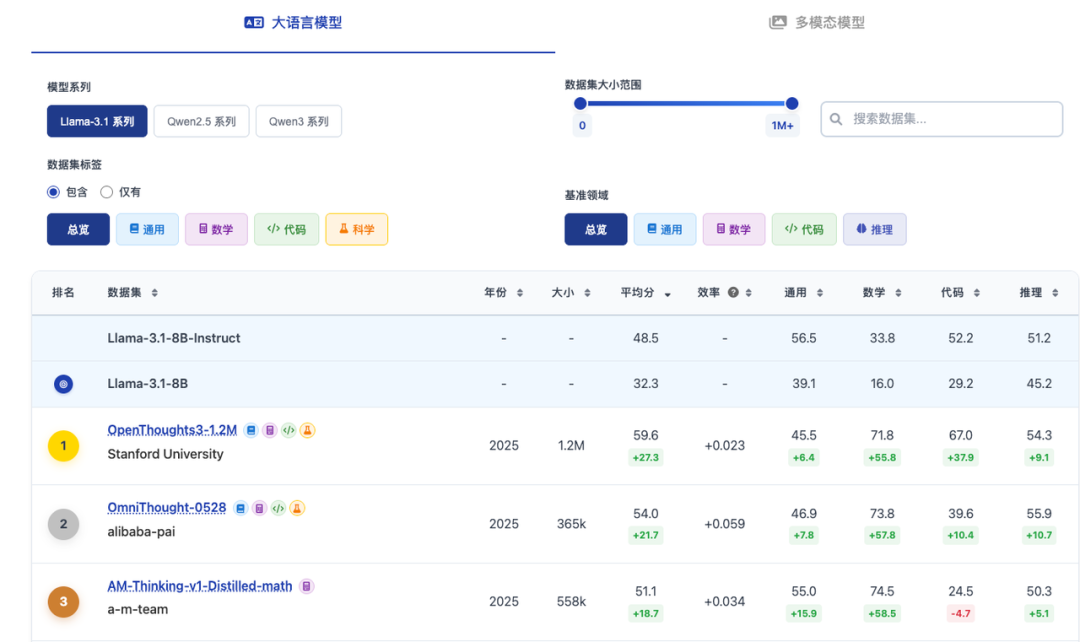
Task: Select the 包含 radio button
Action: (x=54, y=192)
